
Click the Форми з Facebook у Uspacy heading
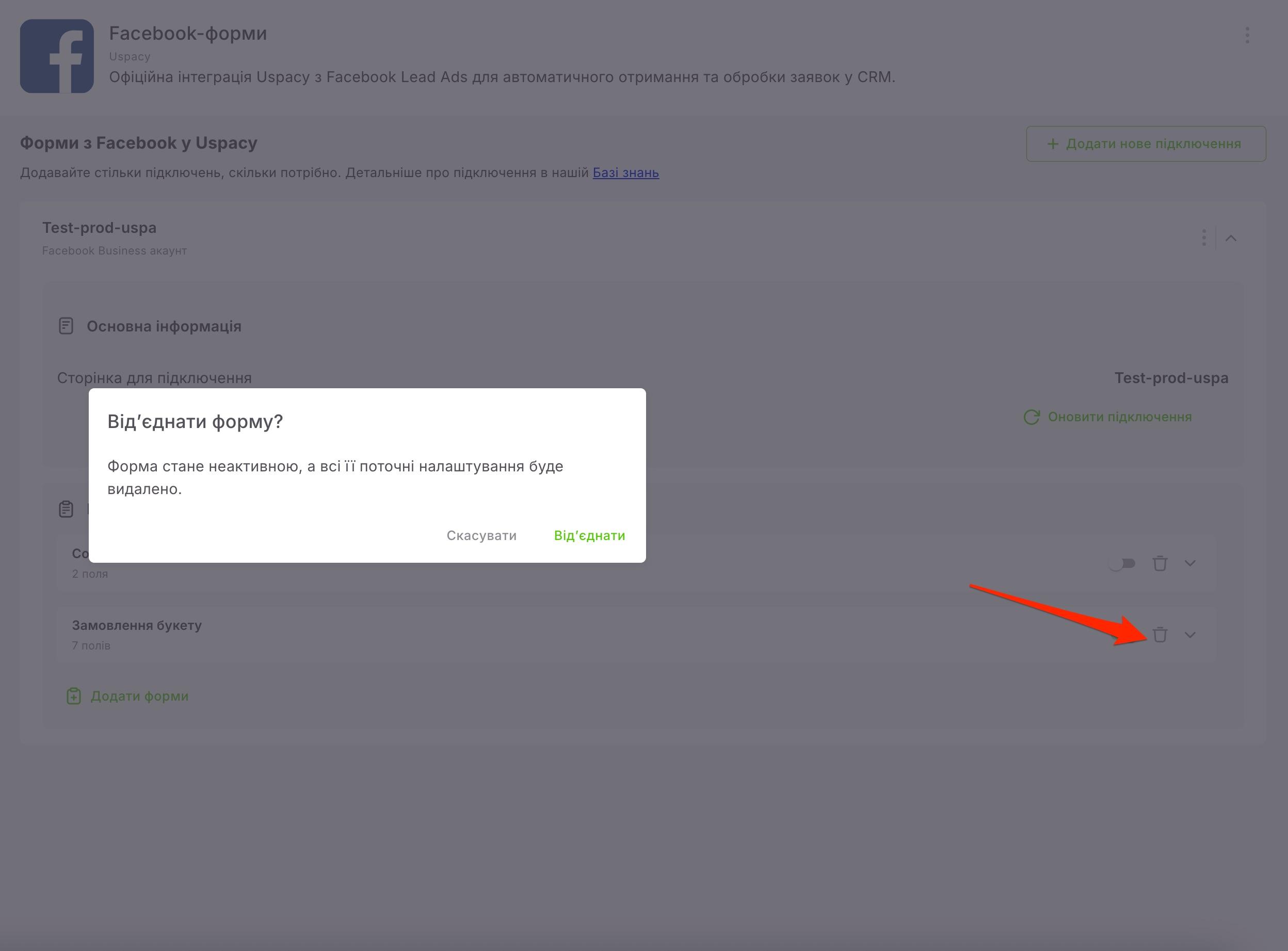(x=139, y=143)
